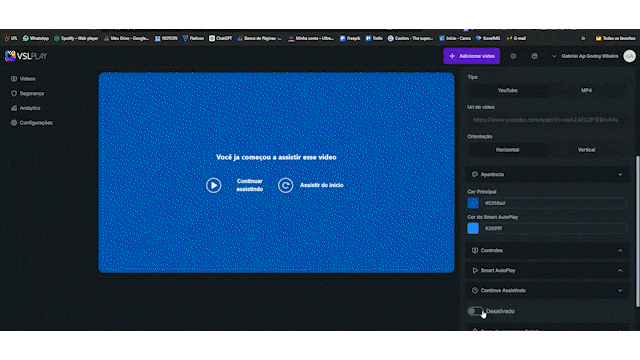Image resolution: width=640 pixels, height=360 pixels.
Task: Click the Vídeos play icon in sidebar
Action: [14, 79]
